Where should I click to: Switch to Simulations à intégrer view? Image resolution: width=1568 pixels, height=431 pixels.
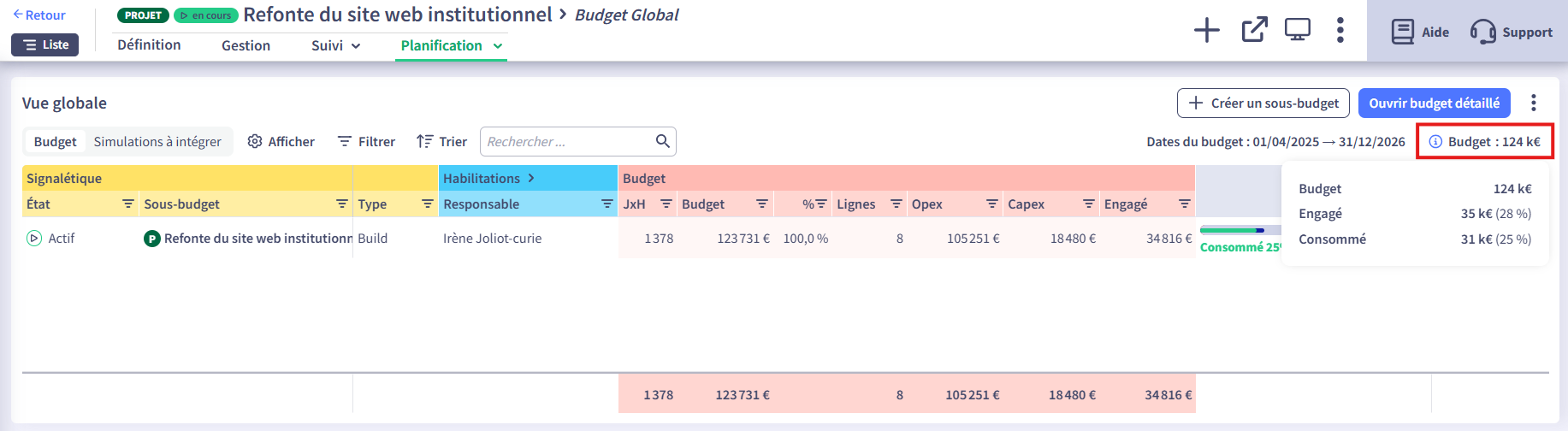pos(157,142)
